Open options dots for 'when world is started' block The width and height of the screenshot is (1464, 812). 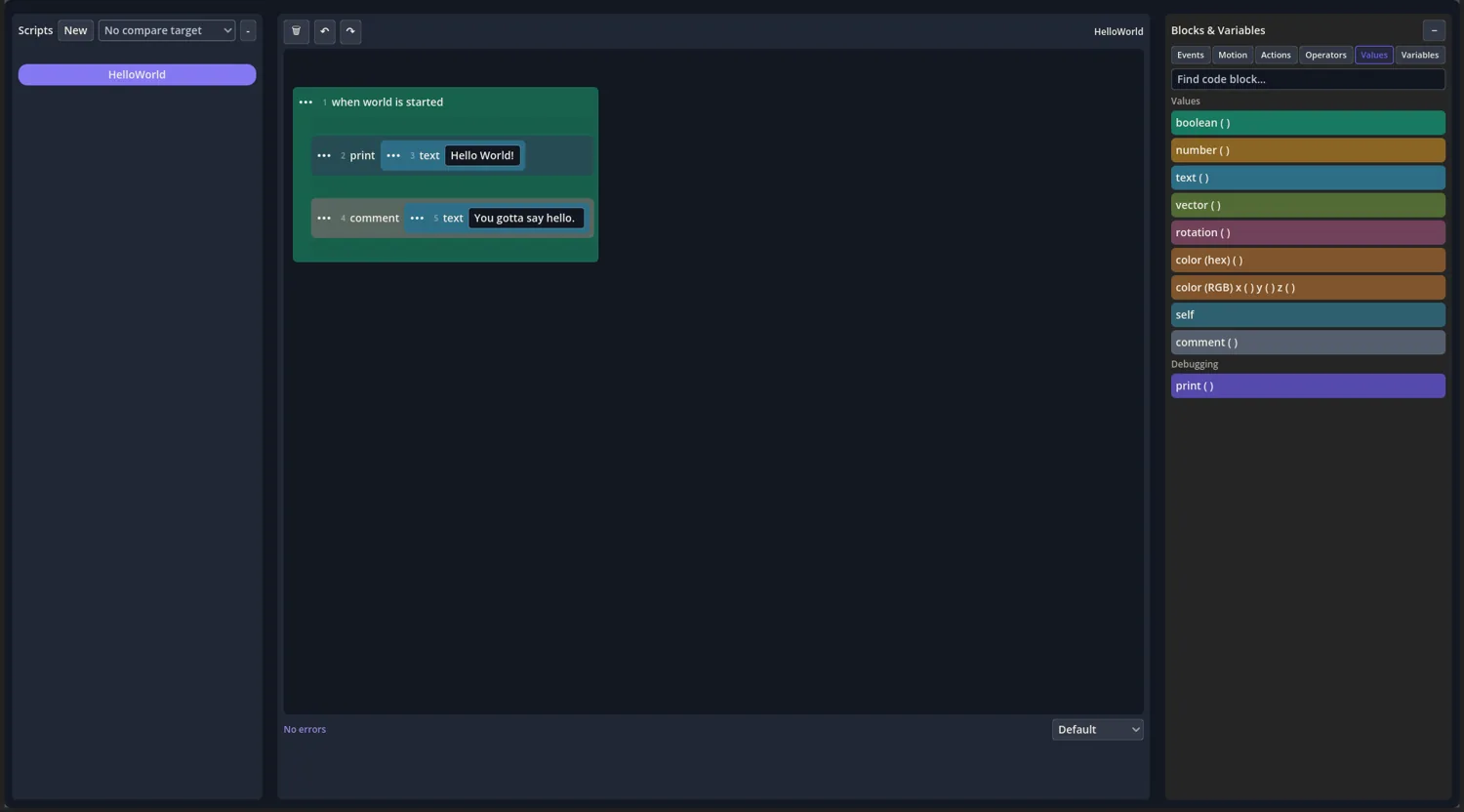tap(305, 102)
